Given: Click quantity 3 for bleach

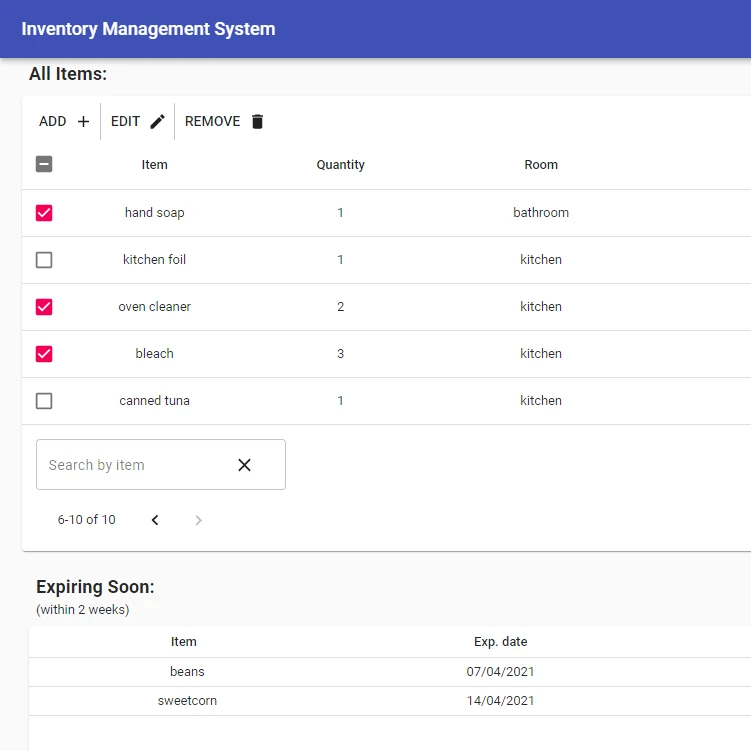Looking at the screenshot, I should (x=341, y=353).
